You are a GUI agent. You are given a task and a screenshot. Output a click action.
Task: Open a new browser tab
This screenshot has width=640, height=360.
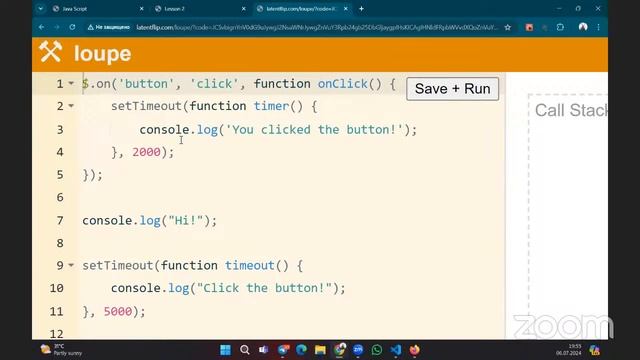click(x=361, y=9)
